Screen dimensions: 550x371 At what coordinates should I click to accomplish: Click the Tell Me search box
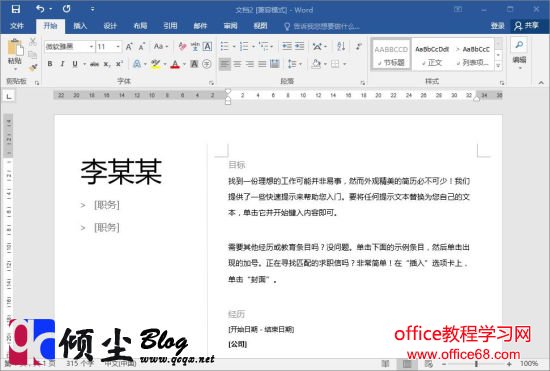tap(321, 26)
